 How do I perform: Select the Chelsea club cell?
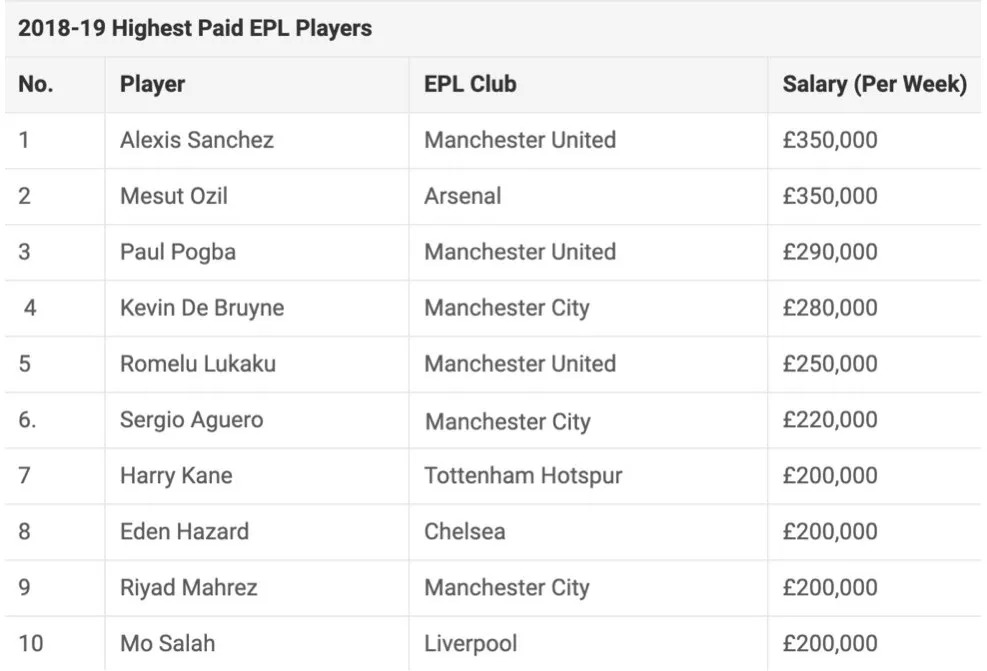pos(464,532)
